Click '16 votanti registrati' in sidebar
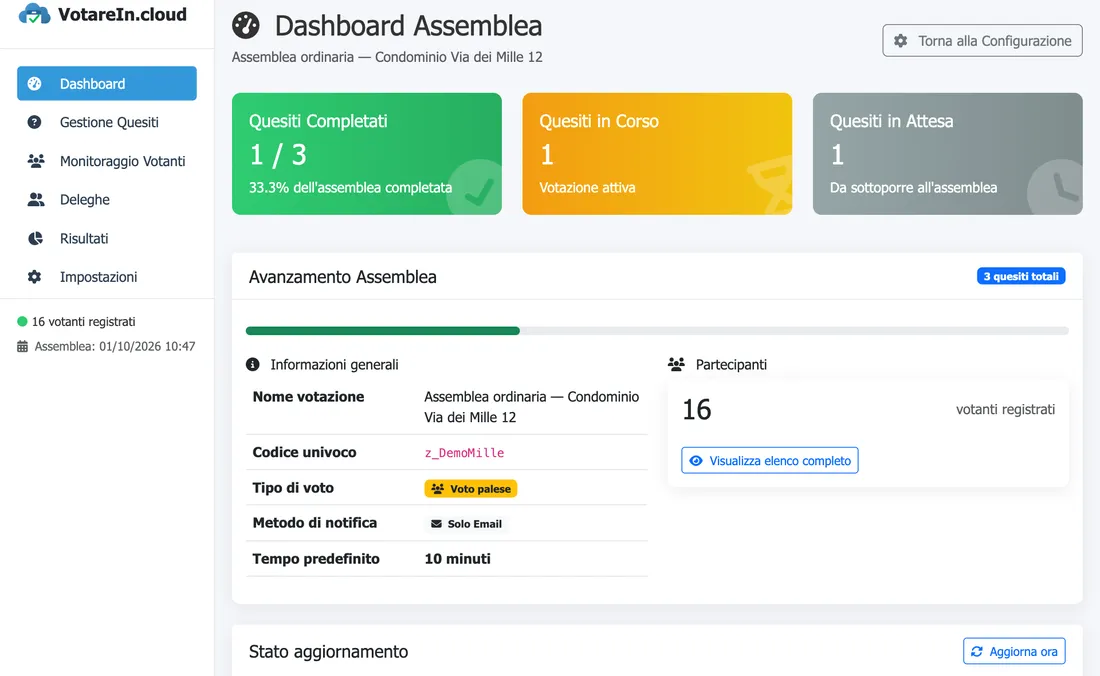This screenshot has width=1100, height=676. pos(83,321)
